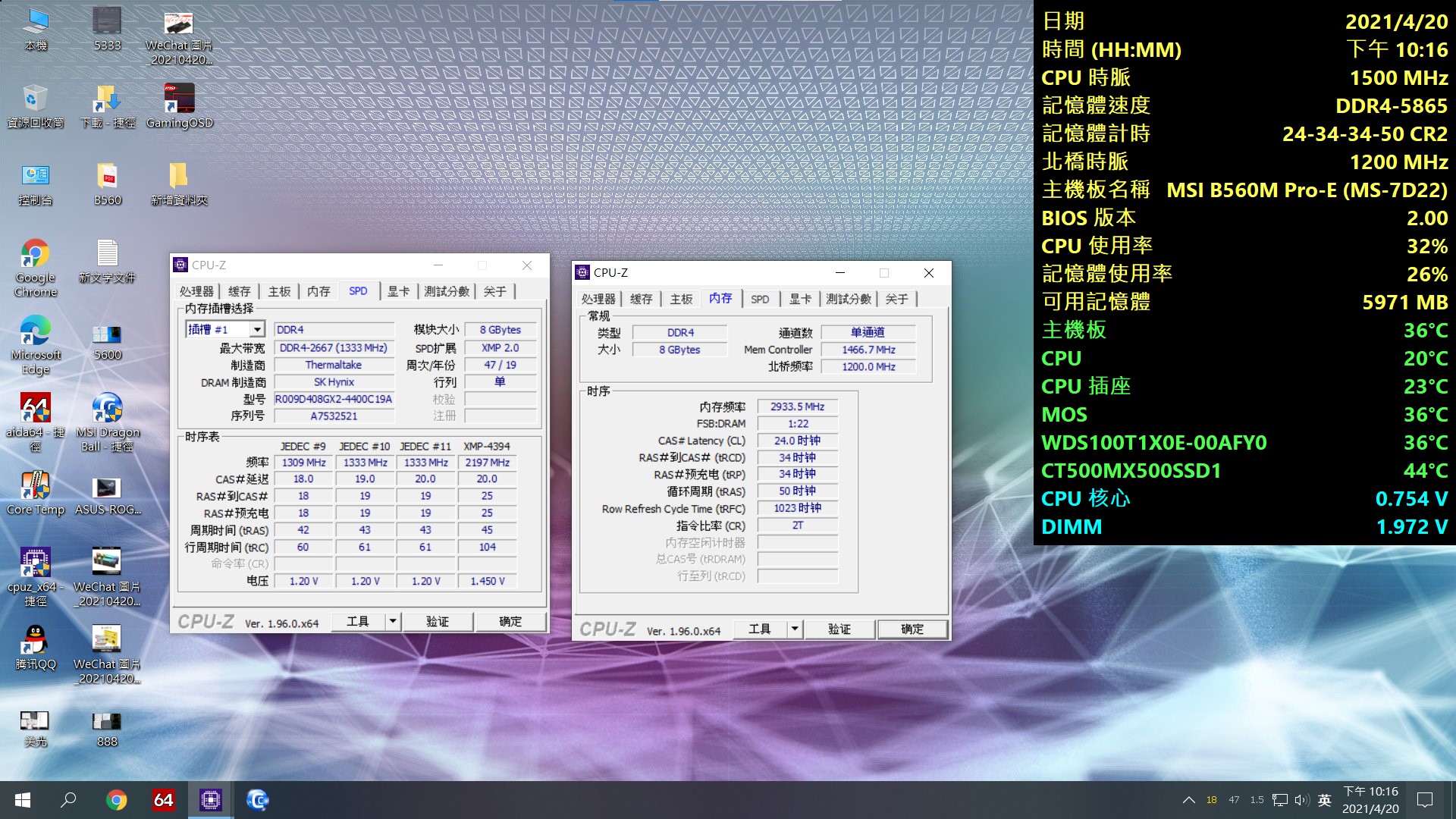Select 主板 tab in memory window
The width and height of the screenshot is (1456, 819).
point(681,299)
